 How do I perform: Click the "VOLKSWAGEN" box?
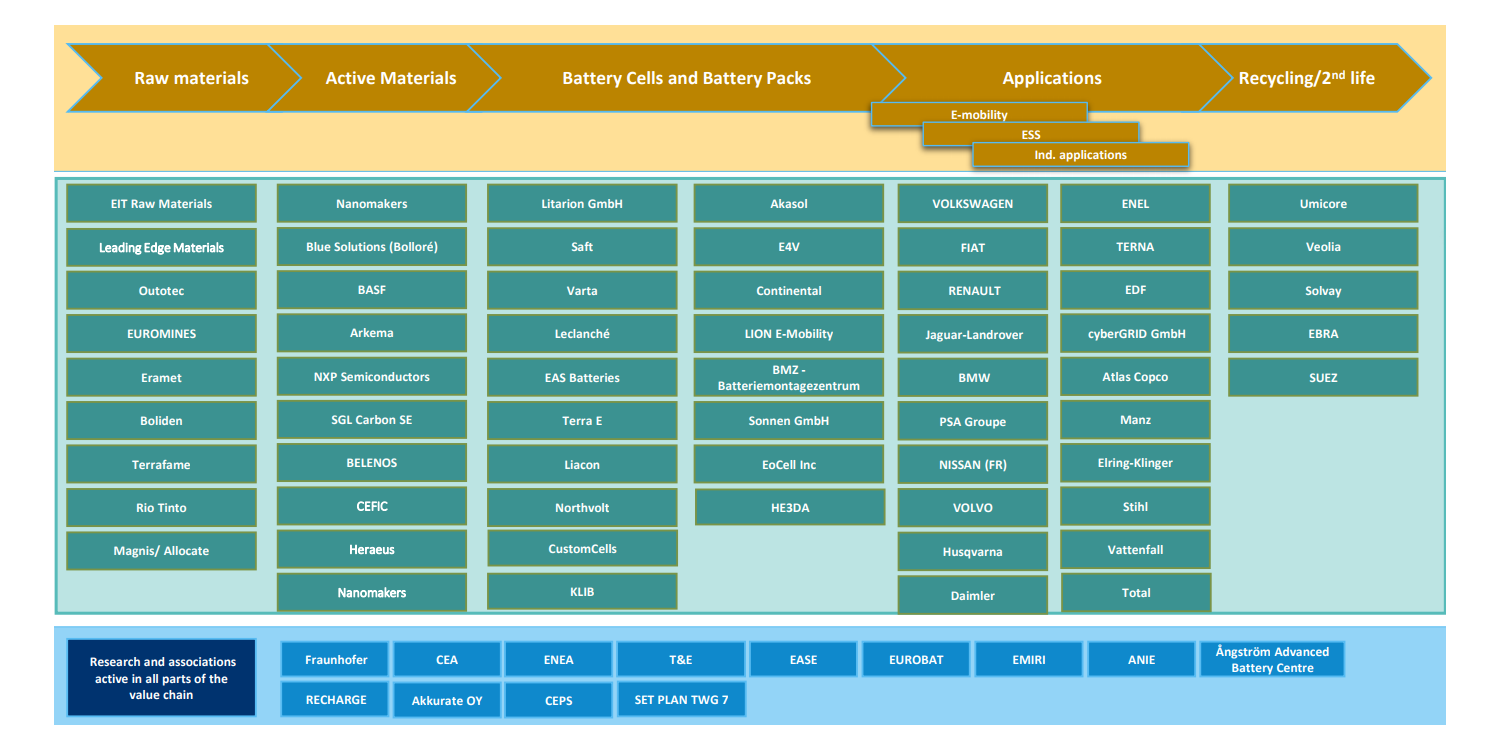[973, 204]
